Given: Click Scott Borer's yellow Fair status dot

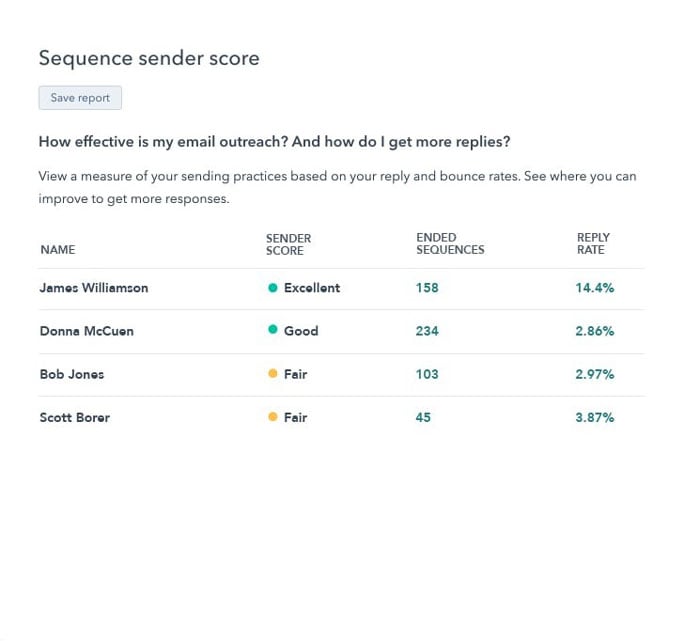Looking at the screenshot, I should [x=273, y=417].
